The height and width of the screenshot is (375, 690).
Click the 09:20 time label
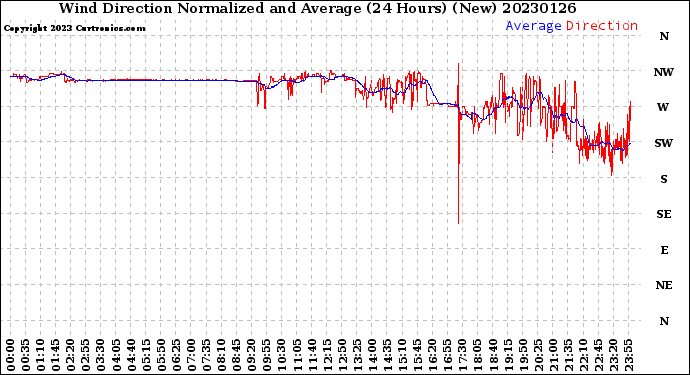251,355
